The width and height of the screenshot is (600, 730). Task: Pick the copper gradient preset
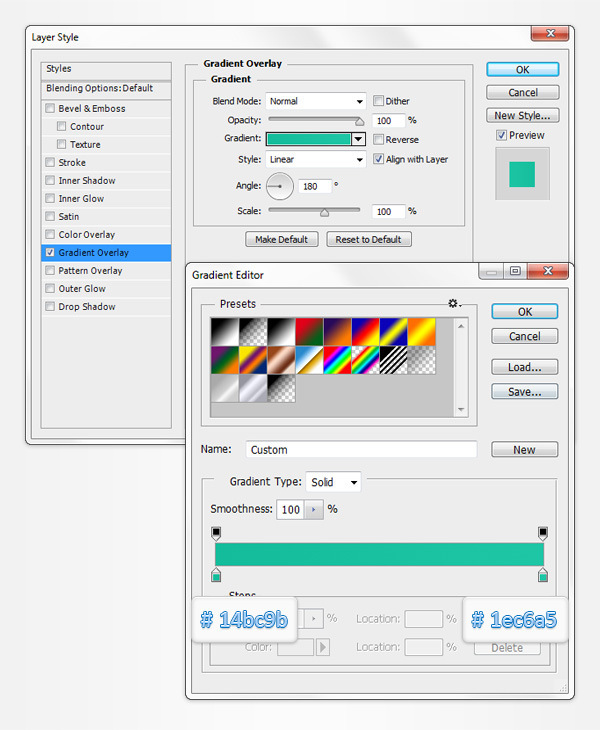tap(282, 359)
